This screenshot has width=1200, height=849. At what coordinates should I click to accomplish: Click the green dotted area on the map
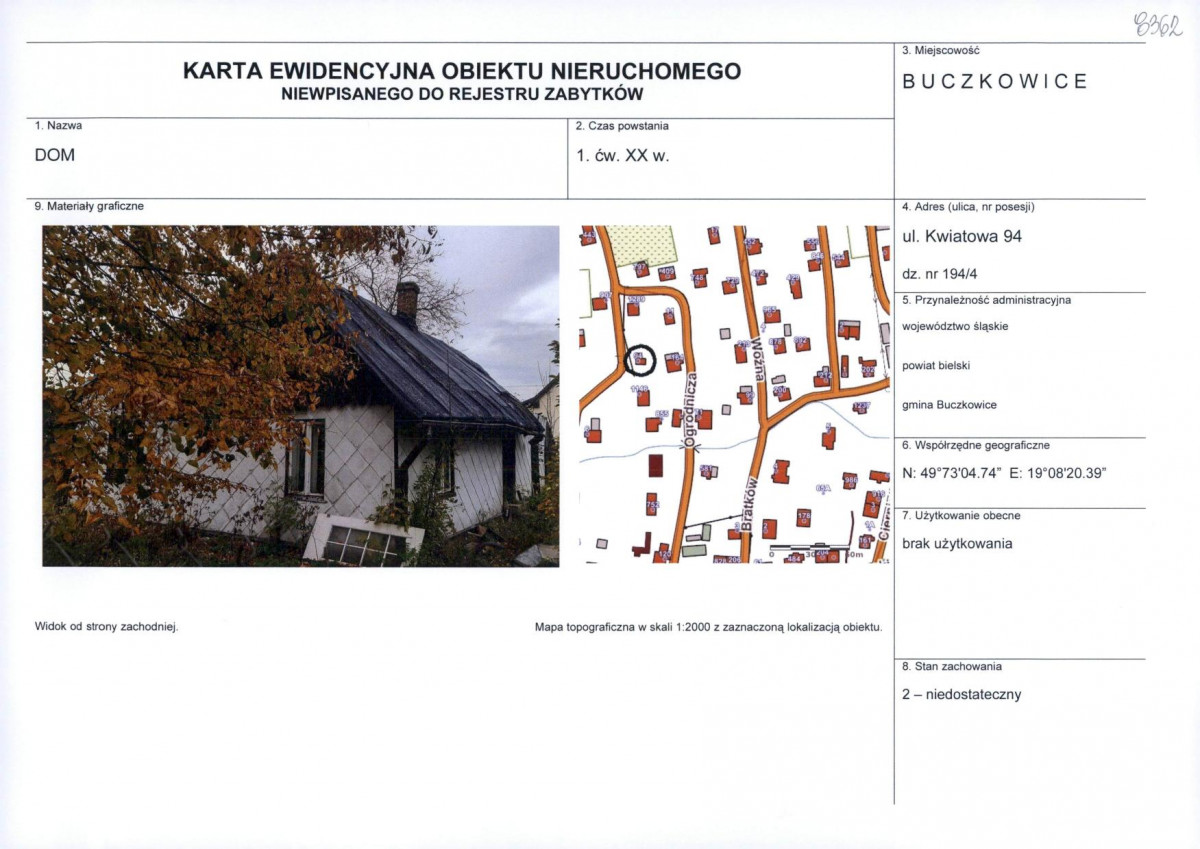pos(640,244)
